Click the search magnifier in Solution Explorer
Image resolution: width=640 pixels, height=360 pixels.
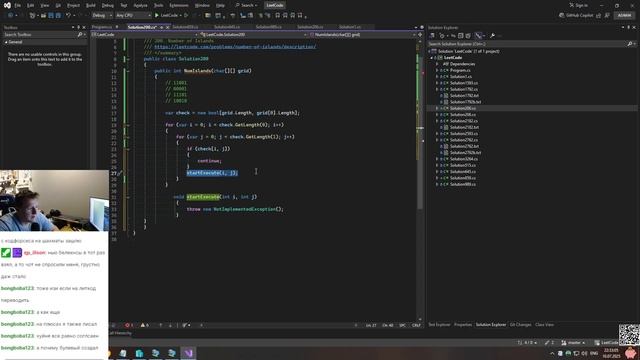(629, 44)
